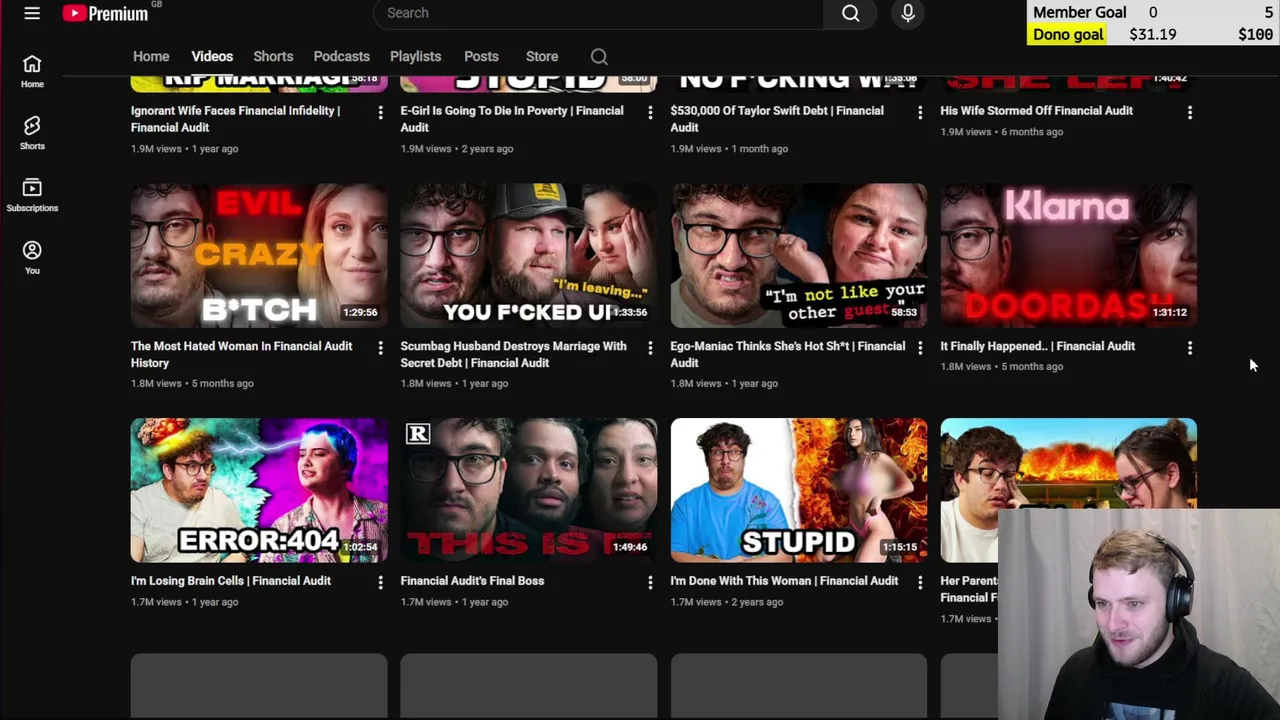Click the 1:31:12 duration badge
This screenshot has height=720, width=1280.
pyautogui.click(x=1170, y=312)
